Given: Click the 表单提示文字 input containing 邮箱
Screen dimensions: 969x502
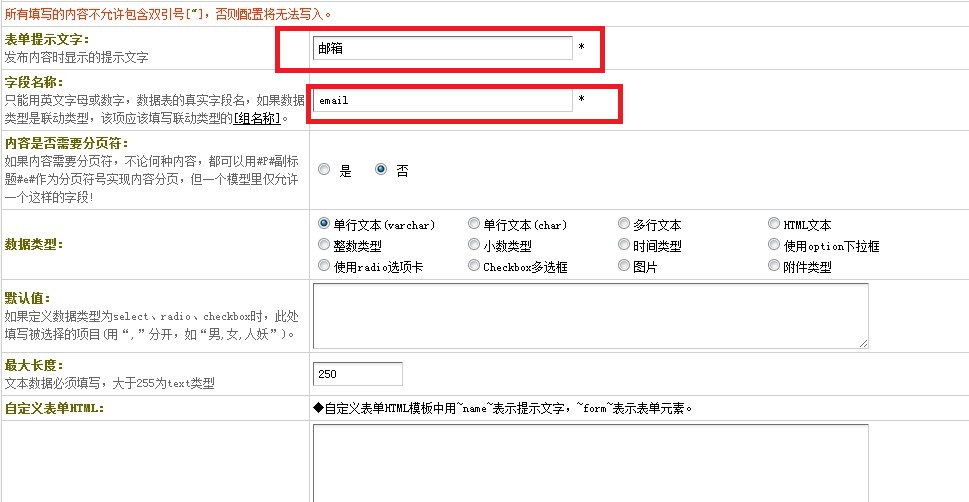Looking at the screenshot, I should (442, 48).
